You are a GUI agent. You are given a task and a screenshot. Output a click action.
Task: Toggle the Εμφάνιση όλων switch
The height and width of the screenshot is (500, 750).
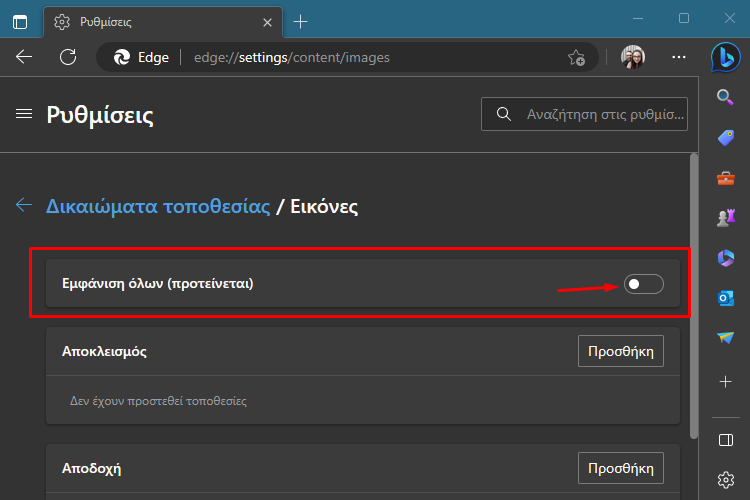(643, 284)
